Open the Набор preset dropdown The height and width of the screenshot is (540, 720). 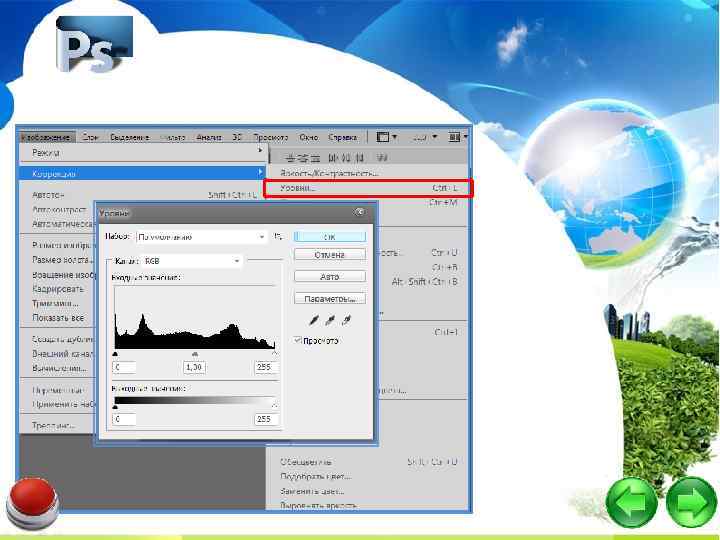coord(202,237)
